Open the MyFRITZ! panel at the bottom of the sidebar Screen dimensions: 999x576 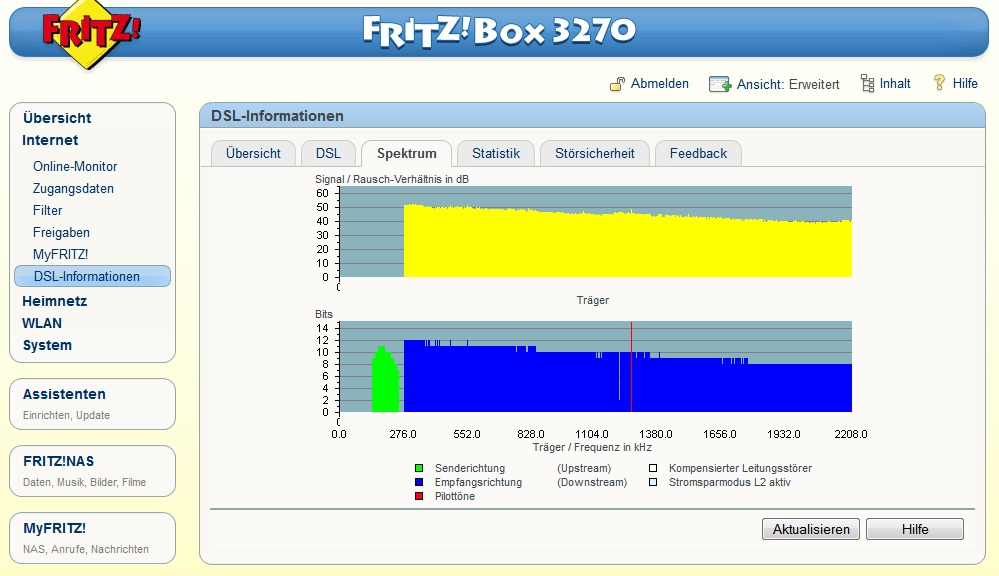92,538
